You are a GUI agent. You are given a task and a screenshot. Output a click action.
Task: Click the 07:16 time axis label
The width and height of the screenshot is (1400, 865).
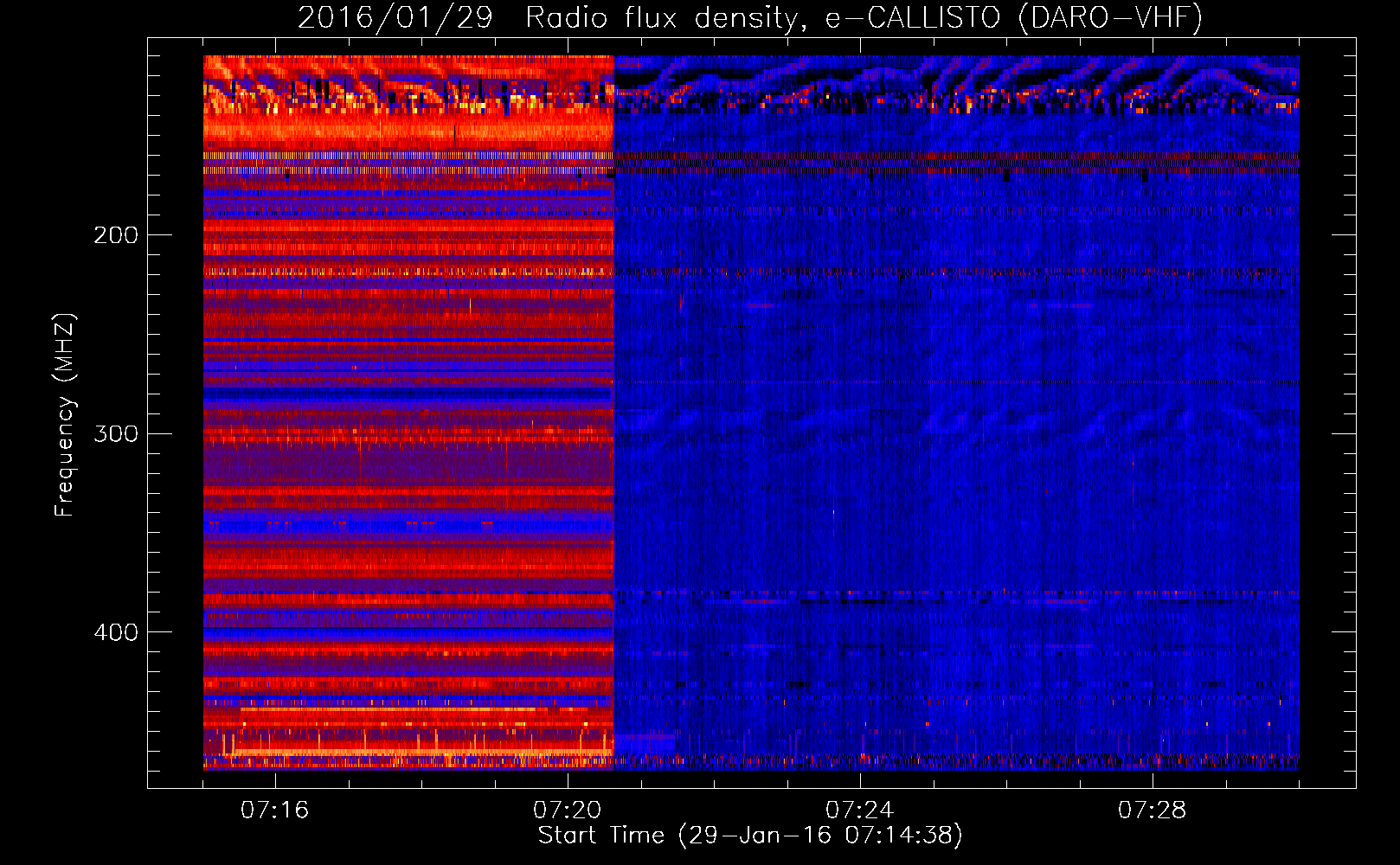pos(274,810)
